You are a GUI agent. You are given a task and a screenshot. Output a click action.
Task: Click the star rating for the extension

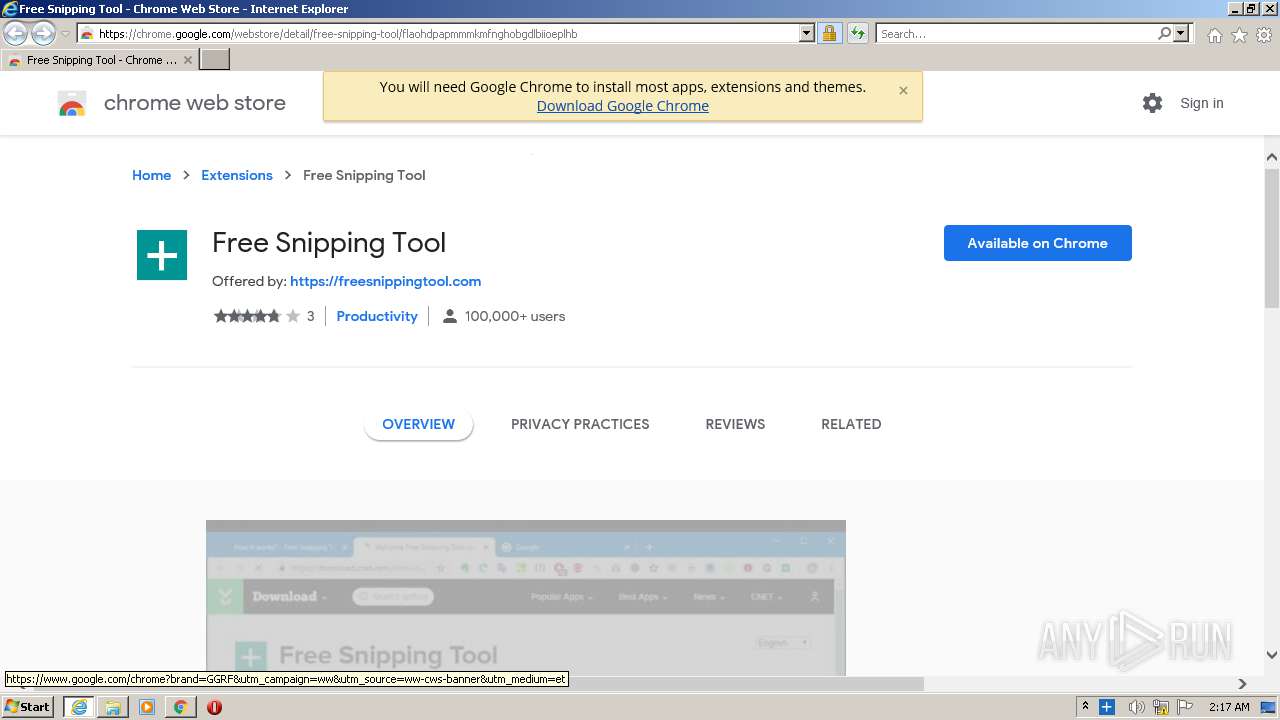pyautogui.click(x=257, y=316)
